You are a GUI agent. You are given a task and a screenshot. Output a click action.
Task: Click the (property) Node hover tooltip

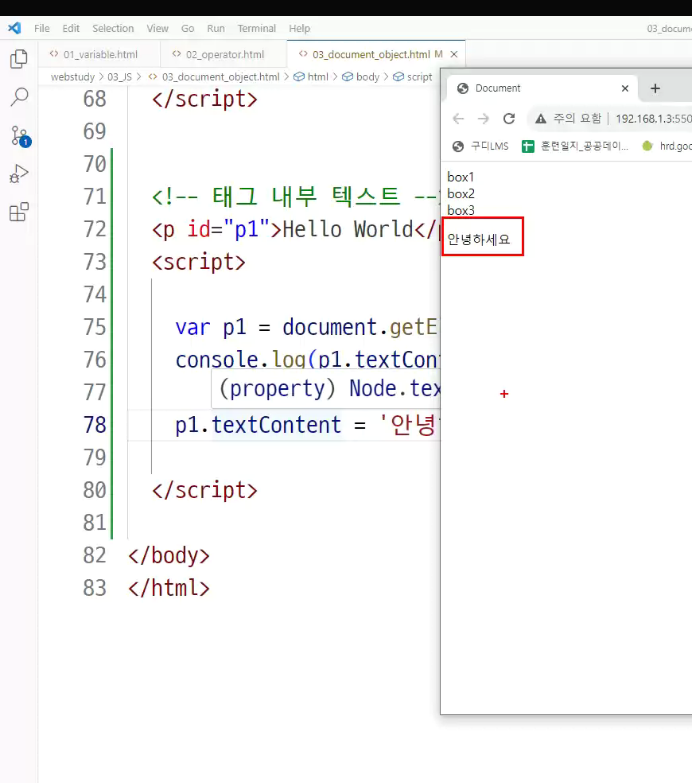326,389
